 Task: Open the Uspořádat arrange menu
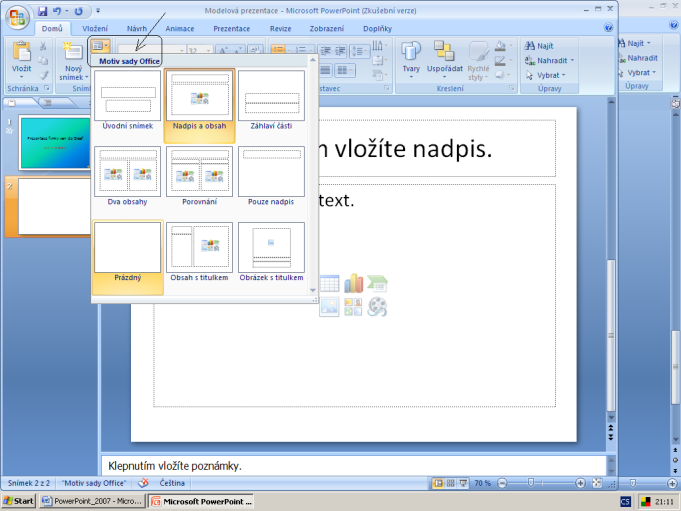[x=445, y=60]
